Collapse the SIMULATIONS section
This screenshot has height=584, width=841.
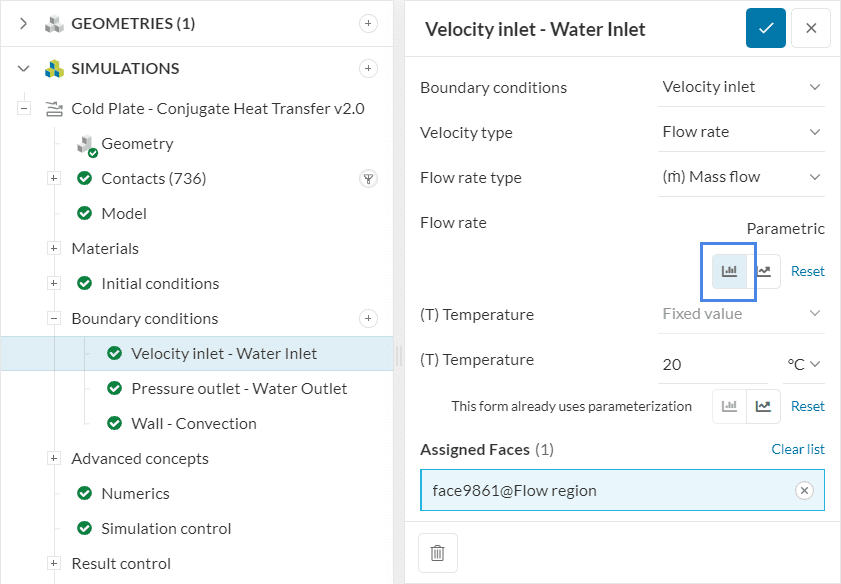24,69
